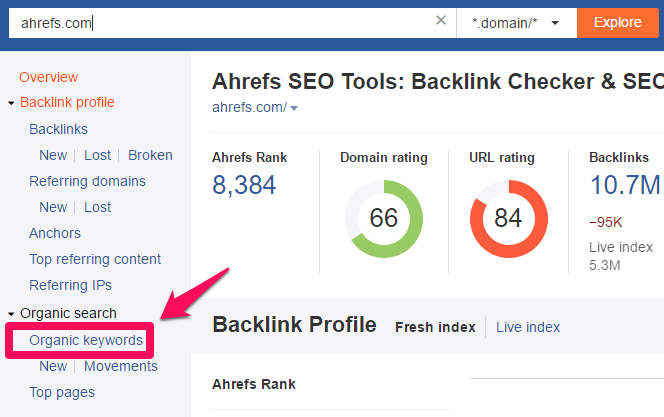Image resolution: width=664 pixels, height=417 pixels.
Task: Click Backlinks count 10.7M
Action: (x=625, y=185)
